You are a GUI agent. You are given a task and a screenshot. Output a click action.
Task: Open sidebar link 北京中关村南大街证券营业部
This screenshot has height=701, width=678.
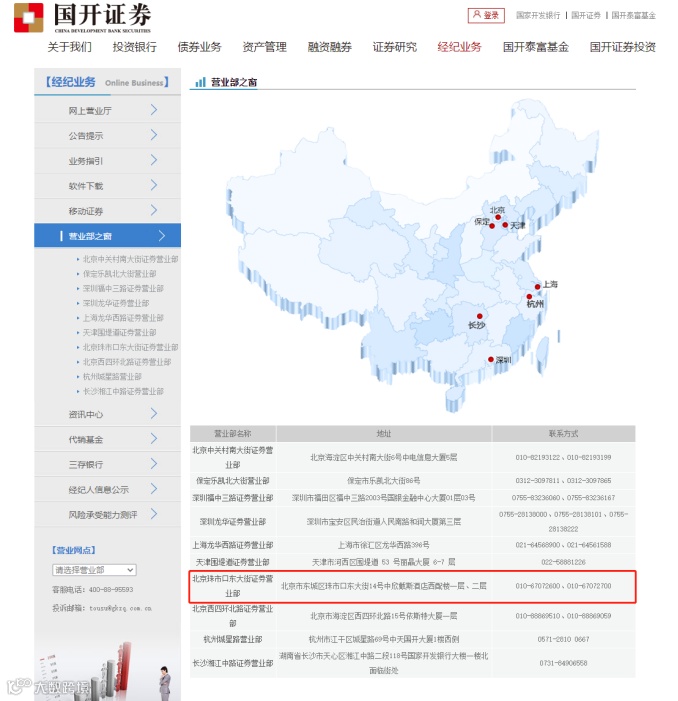(131, 259)
